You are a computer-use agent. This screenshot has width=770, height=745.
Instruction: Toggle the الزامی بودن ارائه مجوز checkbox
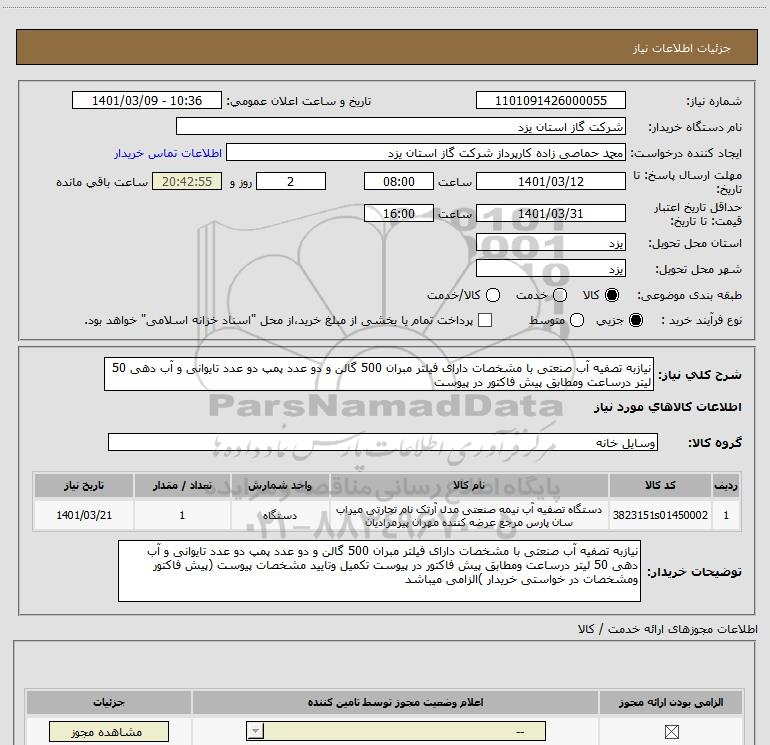coord(671,732)
